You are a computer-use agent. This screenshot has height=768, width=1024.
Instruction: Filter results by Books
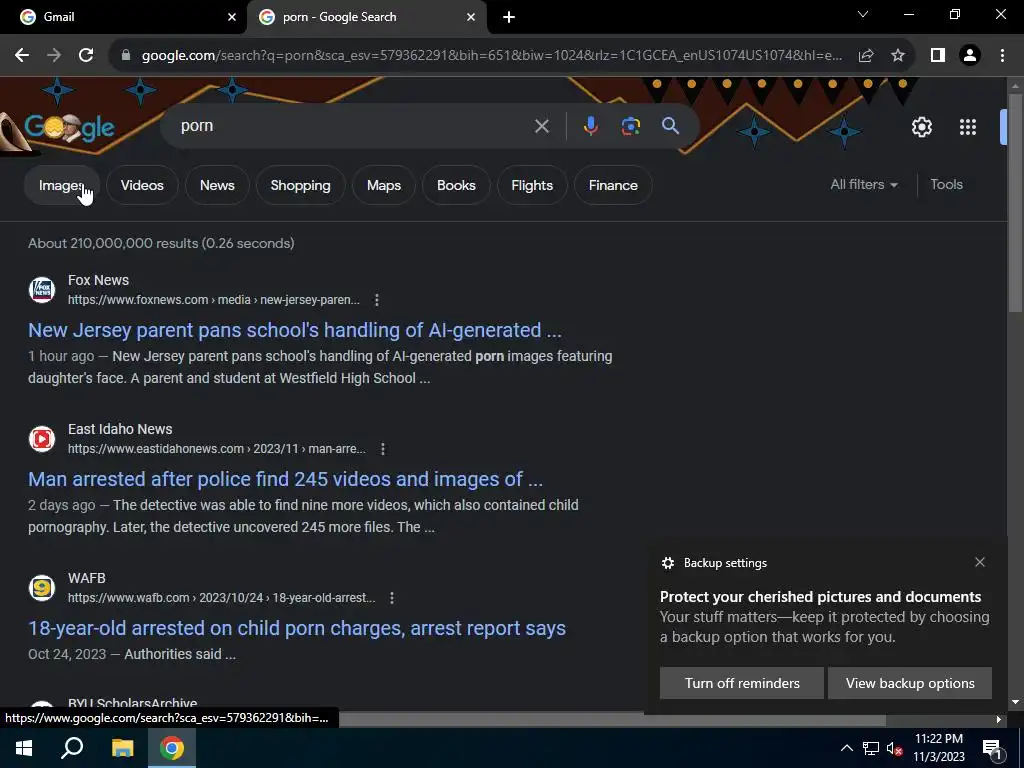point(456,185)
